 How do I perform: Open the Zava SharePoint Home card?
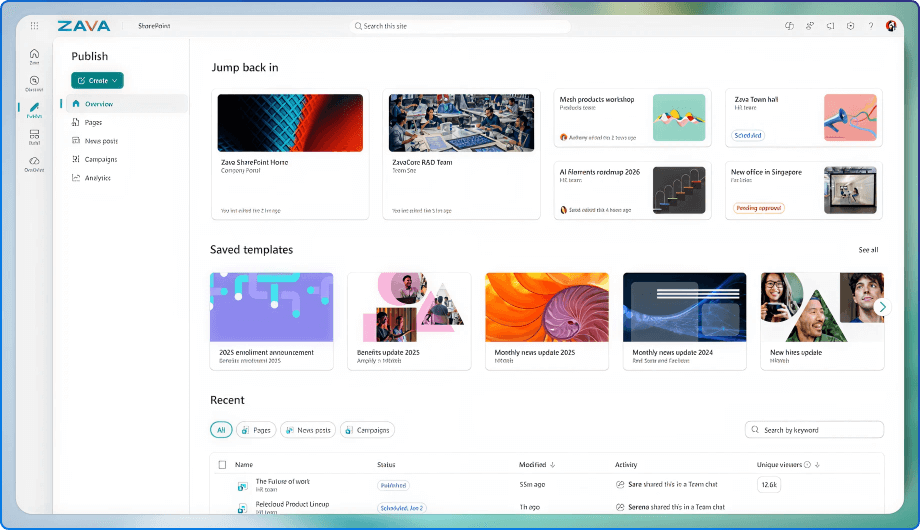tap(290, 154)
